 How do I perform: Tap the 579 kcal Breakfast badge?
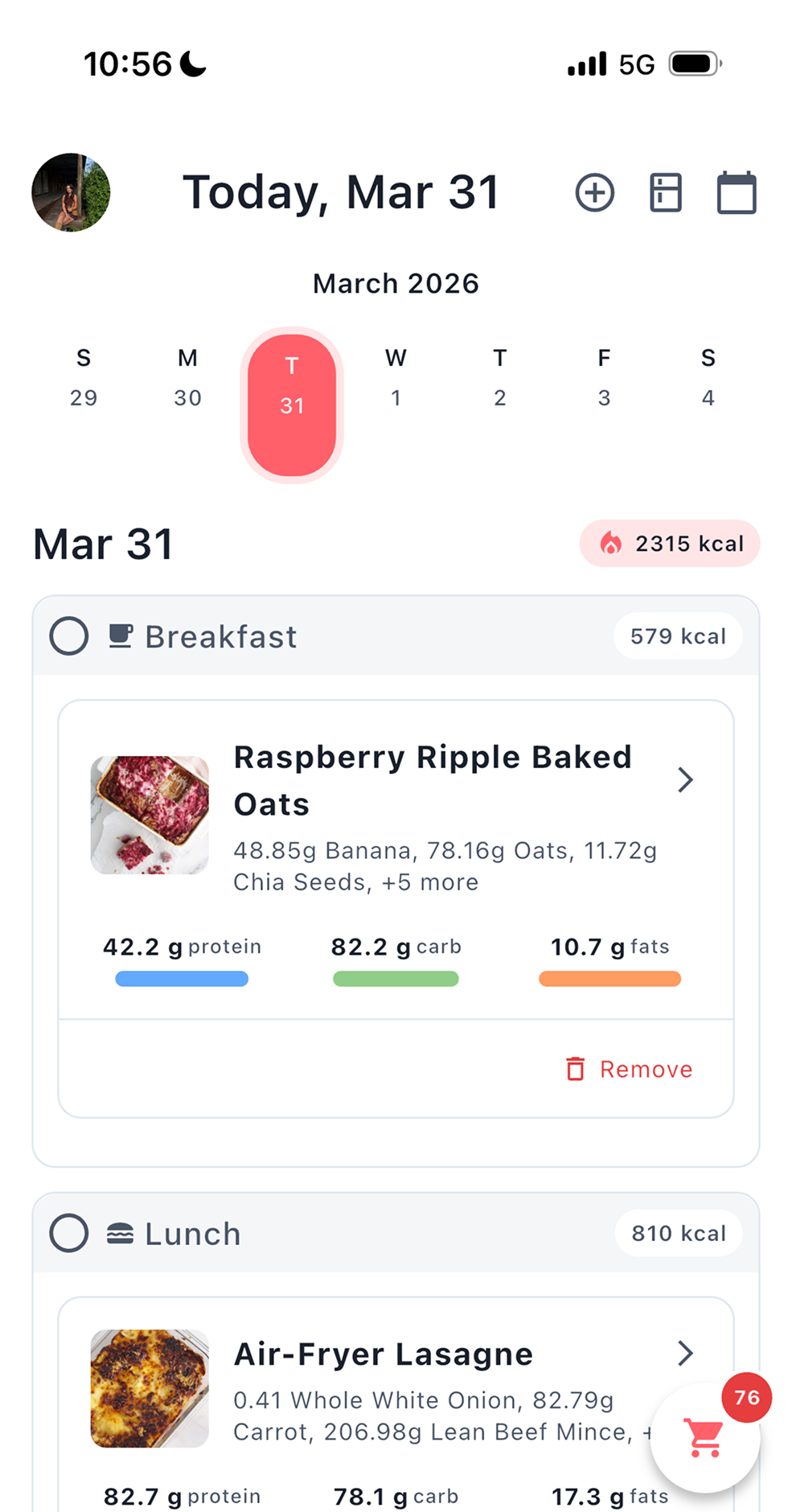coord(678,636)
